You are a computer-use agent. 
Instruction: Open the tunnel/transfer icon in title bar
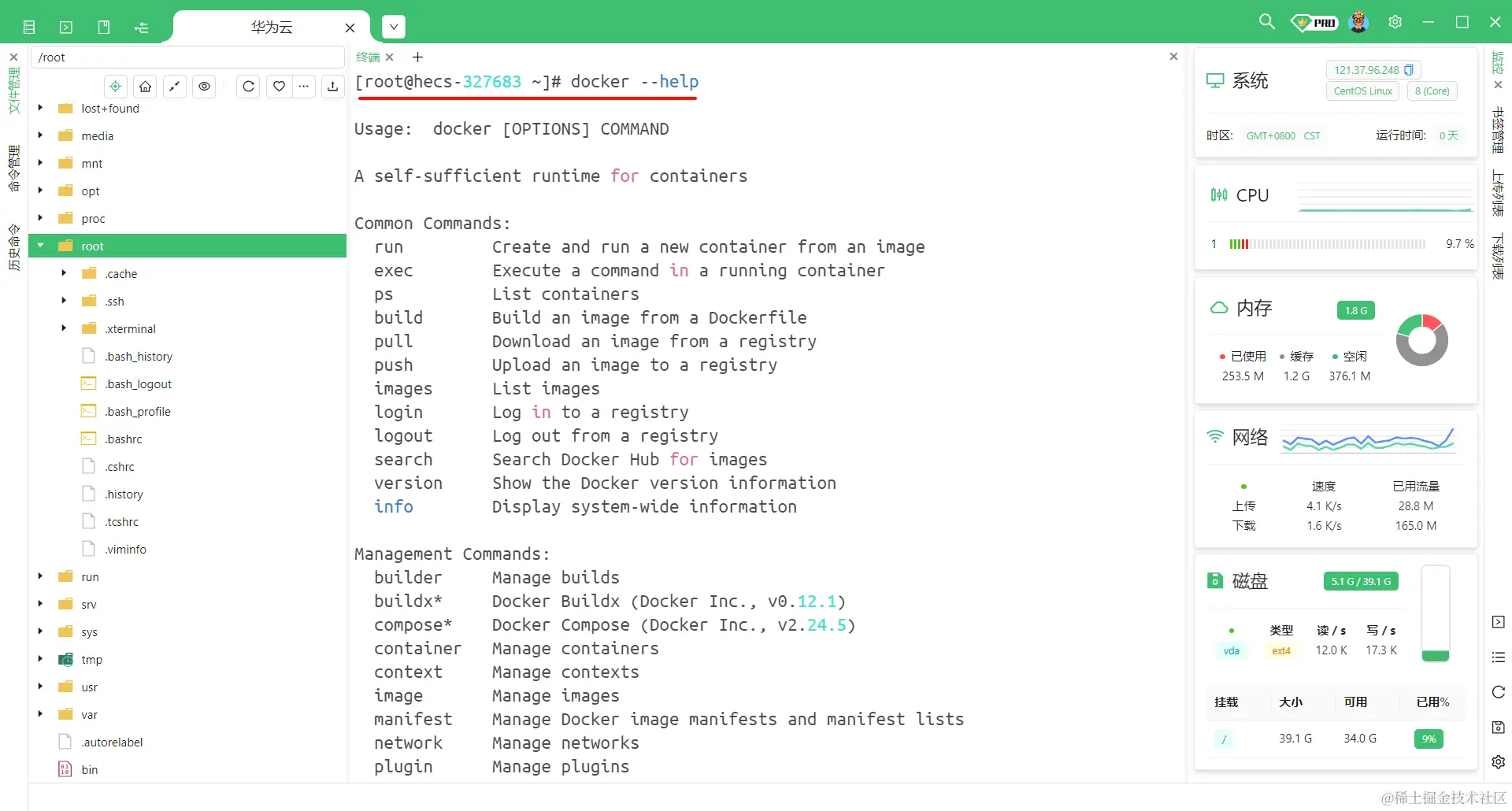[142, 28]
